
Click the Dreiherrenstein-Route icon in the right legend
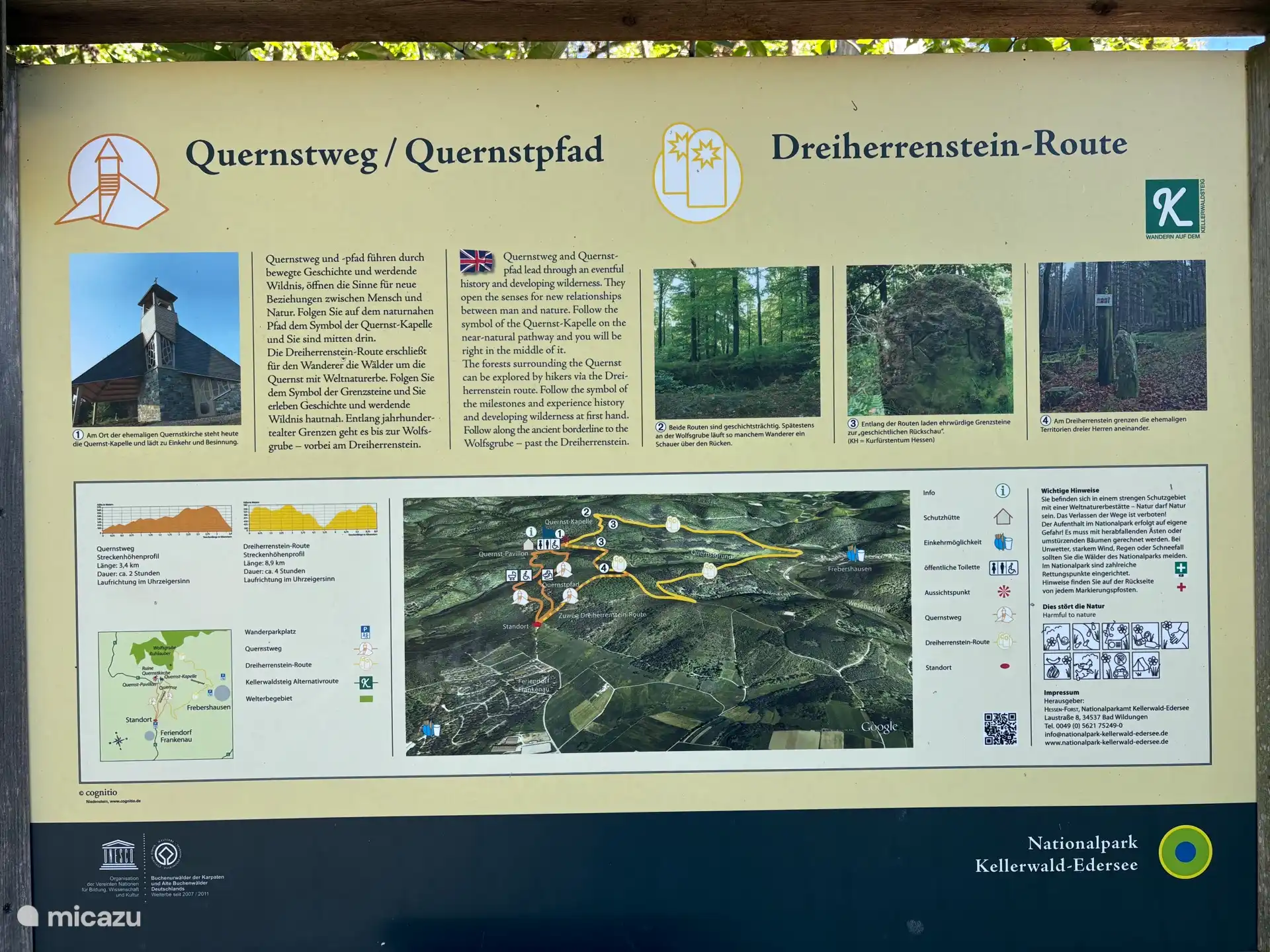tap(1004, 641)
